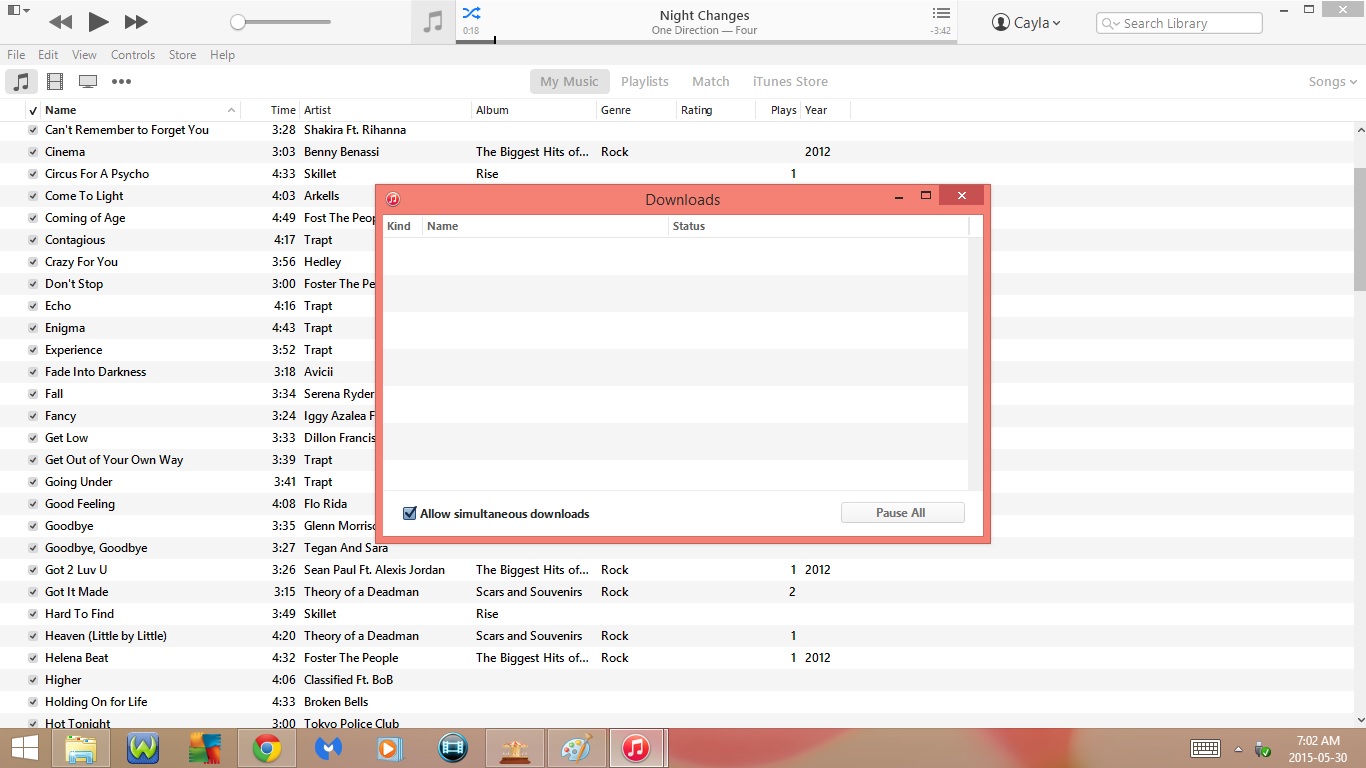
Task: Sort the song list by Artist
Action: point(386,110)
